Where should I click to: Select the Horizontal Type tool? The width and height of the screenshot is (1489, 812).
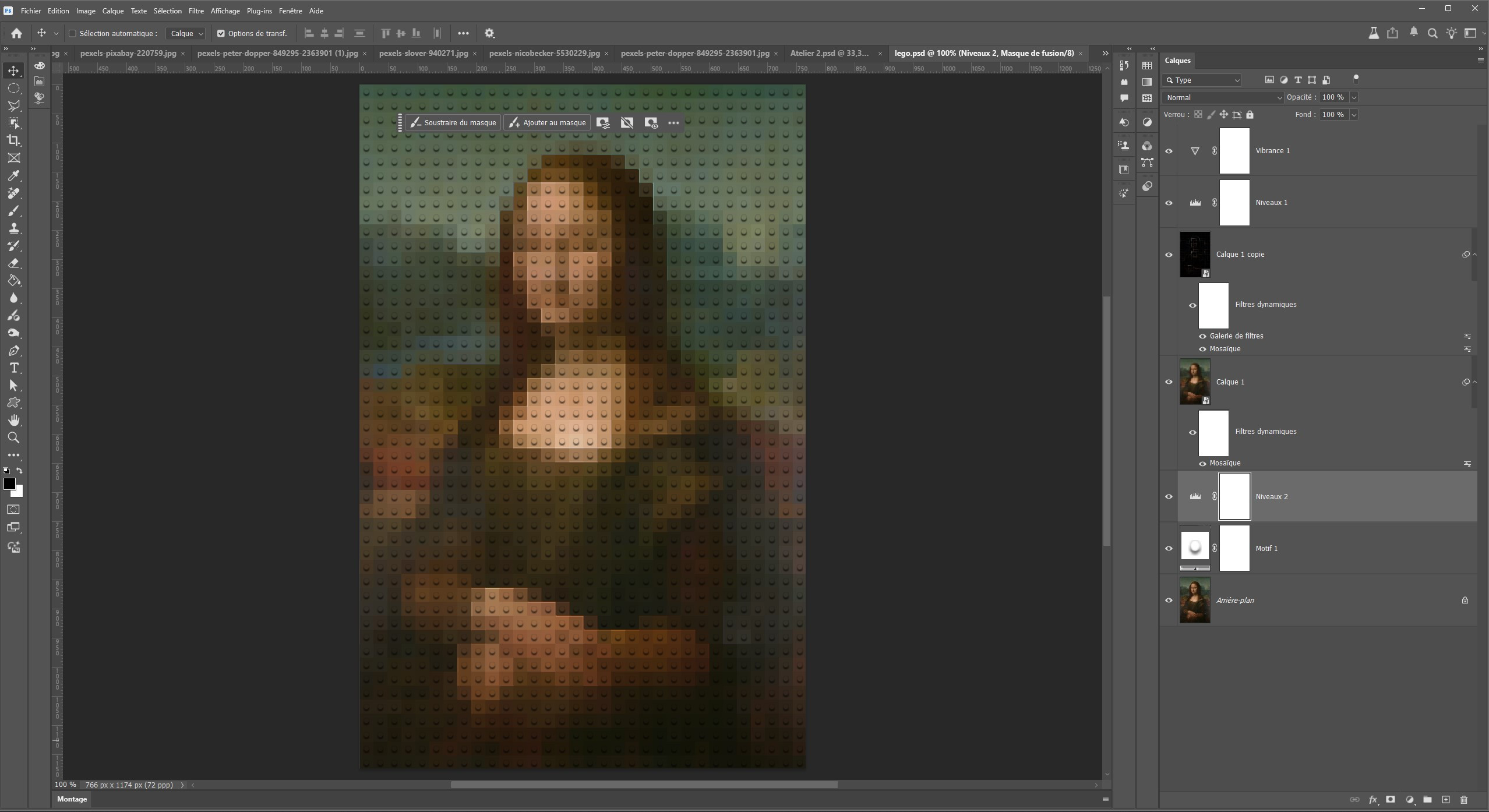(x=13, y=368)
